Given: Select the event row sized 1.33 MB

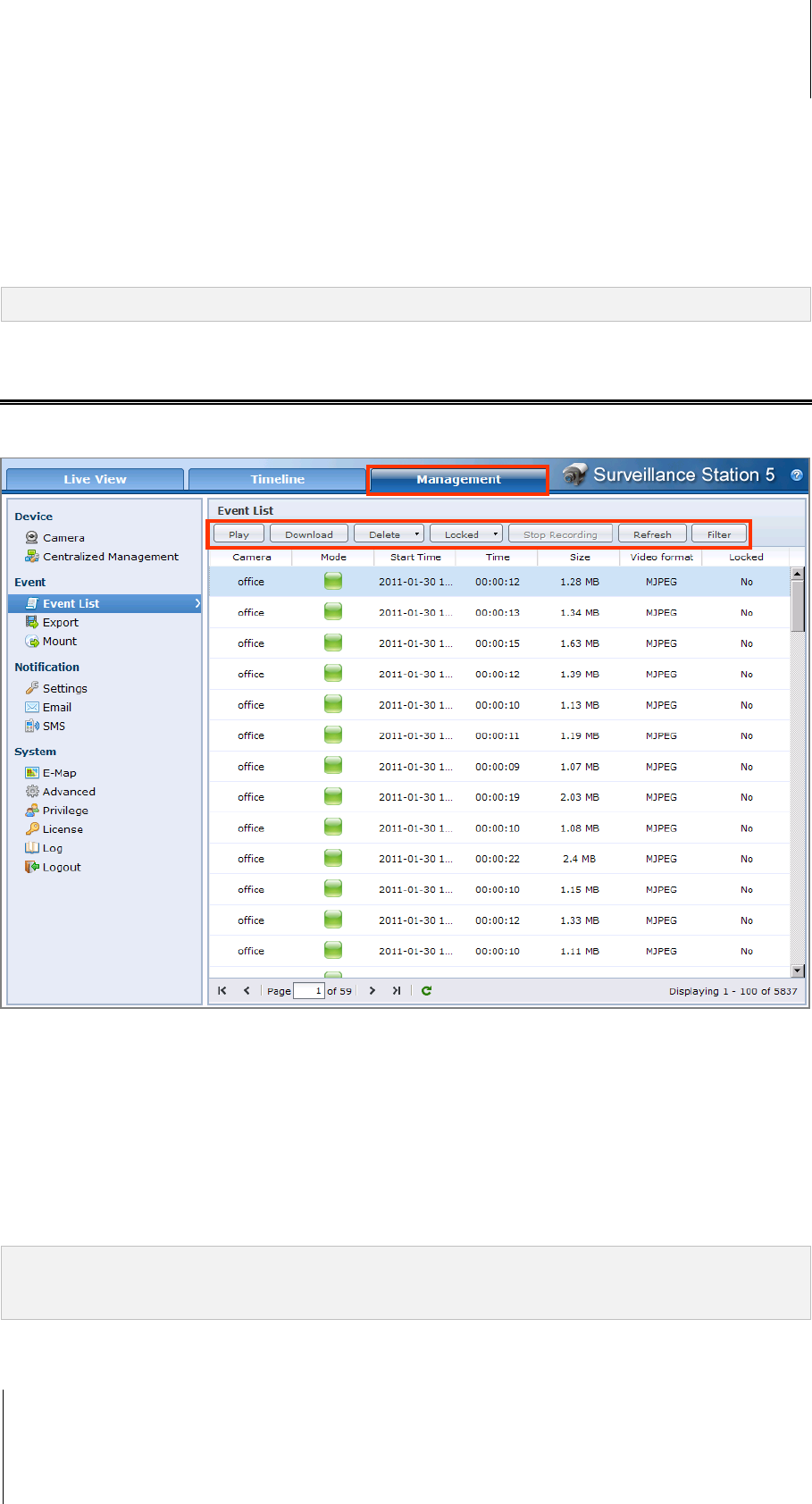Looking at the screenshot, I should click(500, 920).
